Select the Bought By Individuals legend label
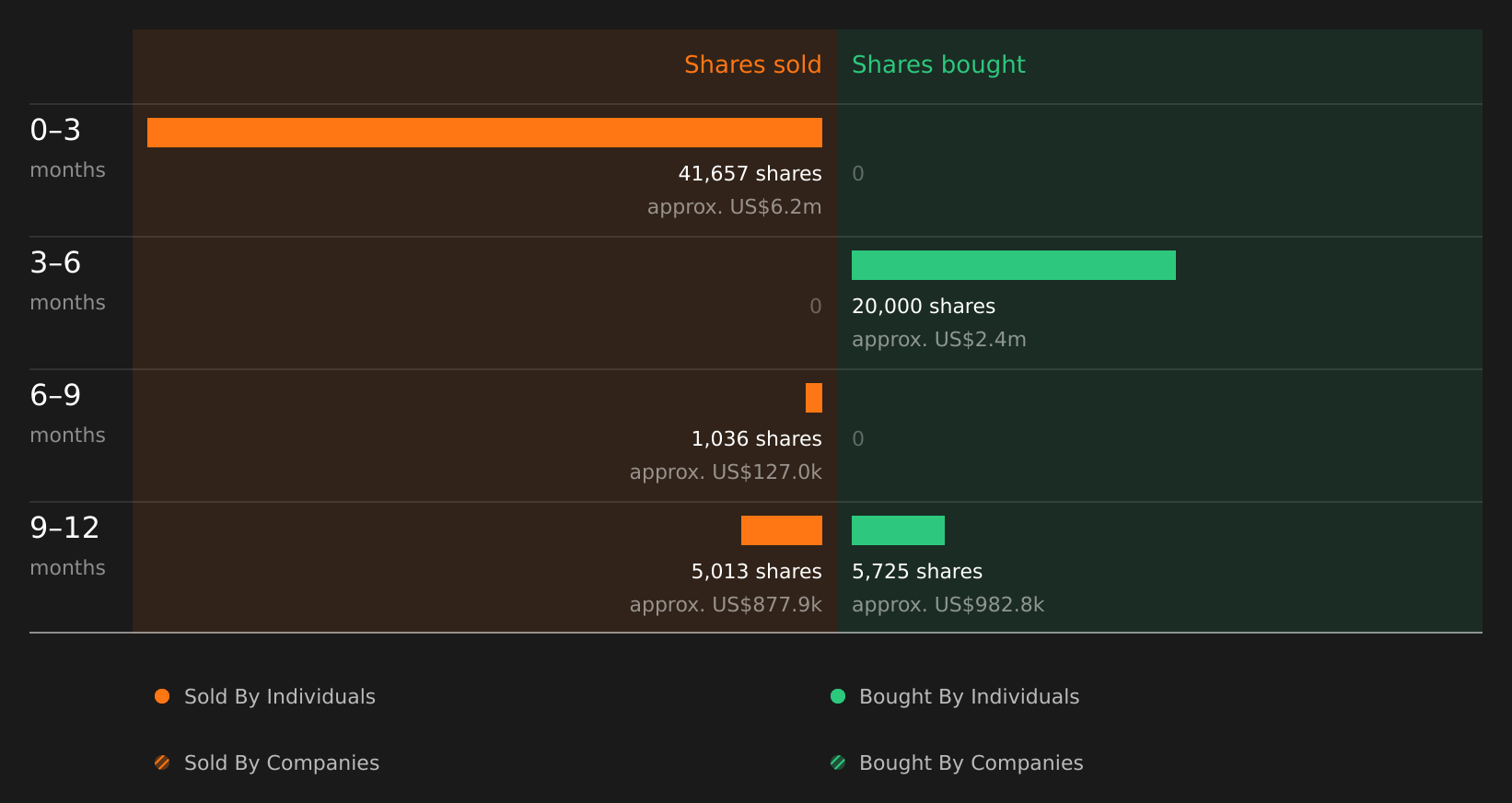The width and height of the screenshot is (1512, 803). tap(969, 697)
